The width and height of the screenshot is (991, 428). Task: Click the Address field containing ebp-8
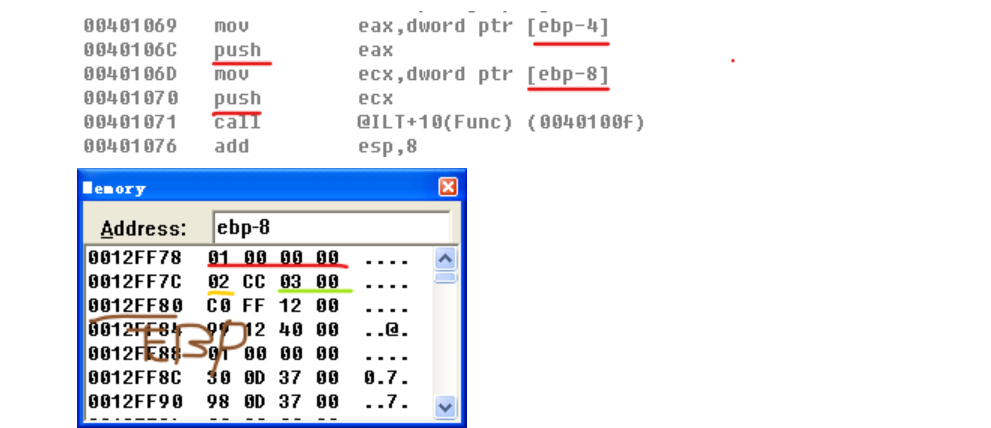[x=330, y=227]
